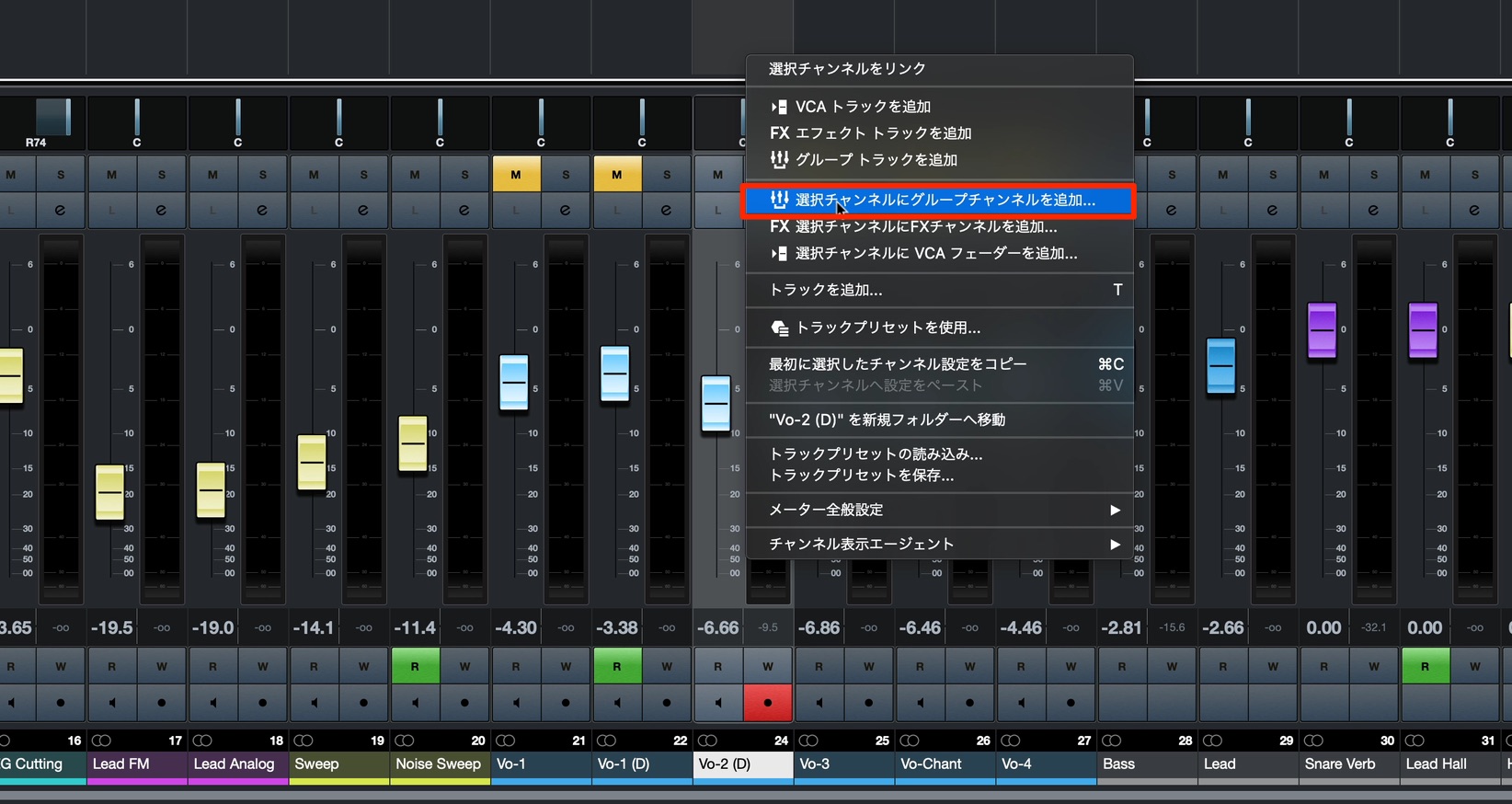Click the Lead FM volume fader handle
1512x804 pixels.
(110, 493)
